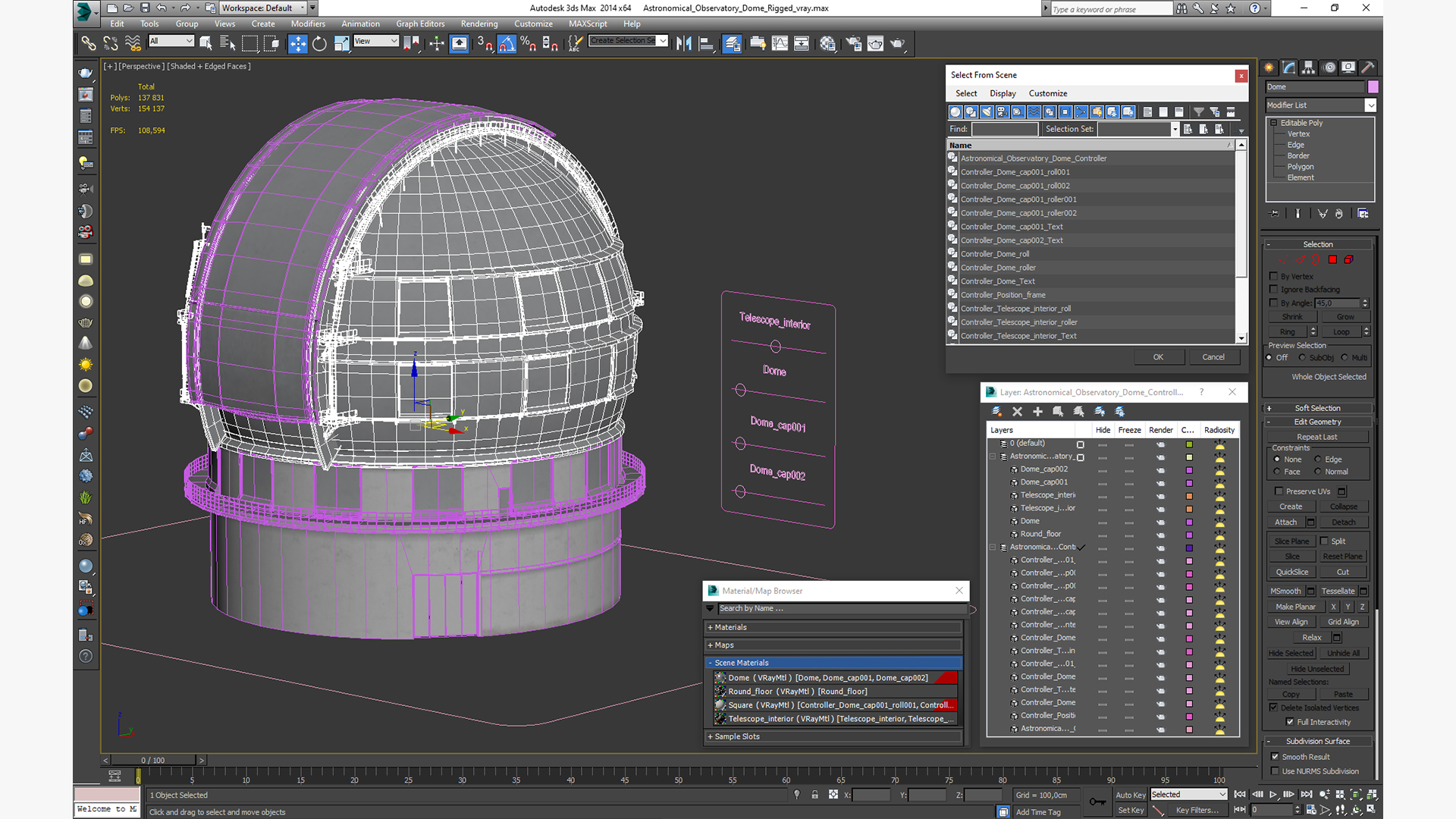Viewport: 1456px width, 819px height.
Task: Select SubObj preview selection radio
Action: coord(1302,357)
